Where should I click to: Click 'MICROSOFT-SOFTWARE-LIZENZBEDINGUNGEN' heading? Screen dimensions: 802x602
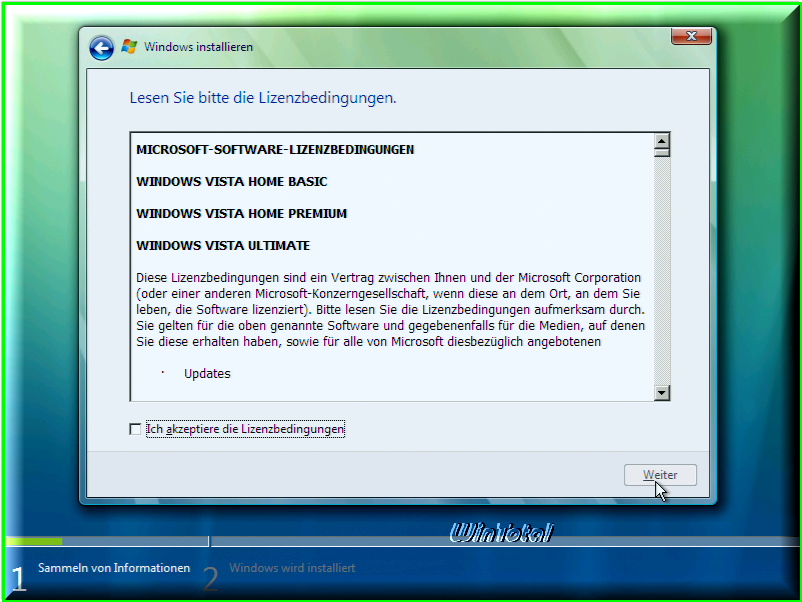[x=275, y=150]
